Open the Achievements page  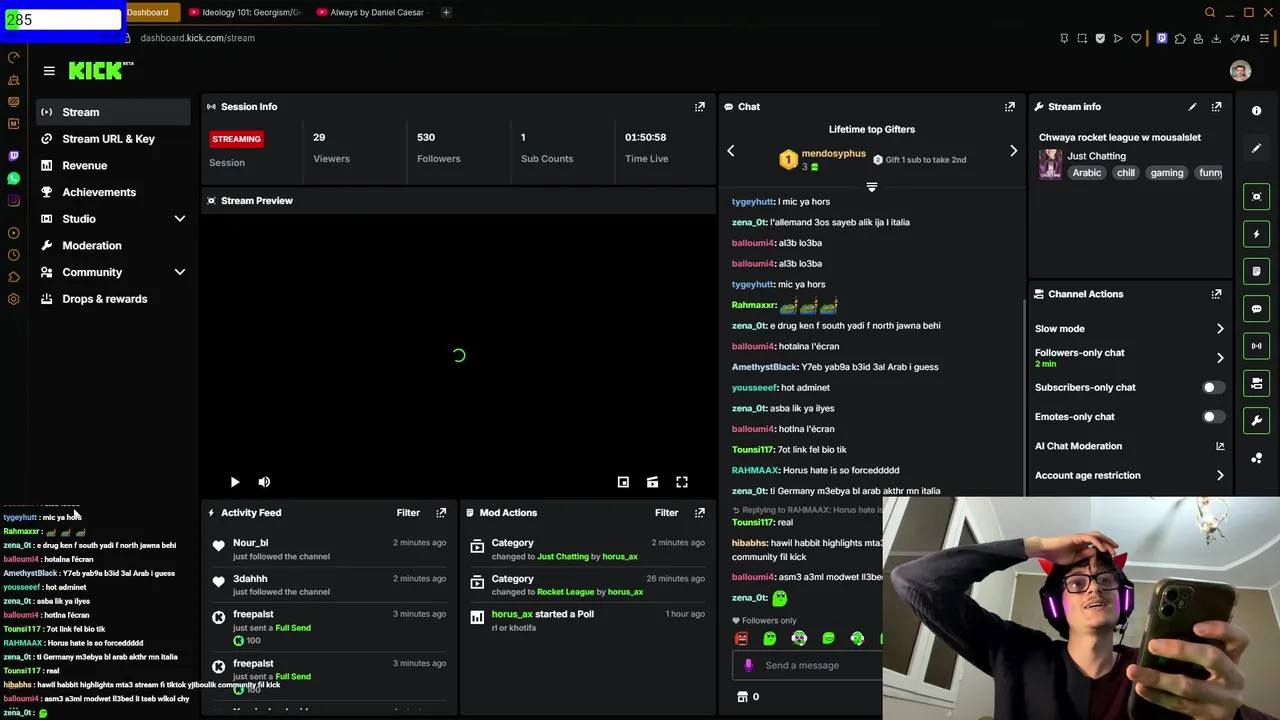pyautogui.click(x=112, y=192)
